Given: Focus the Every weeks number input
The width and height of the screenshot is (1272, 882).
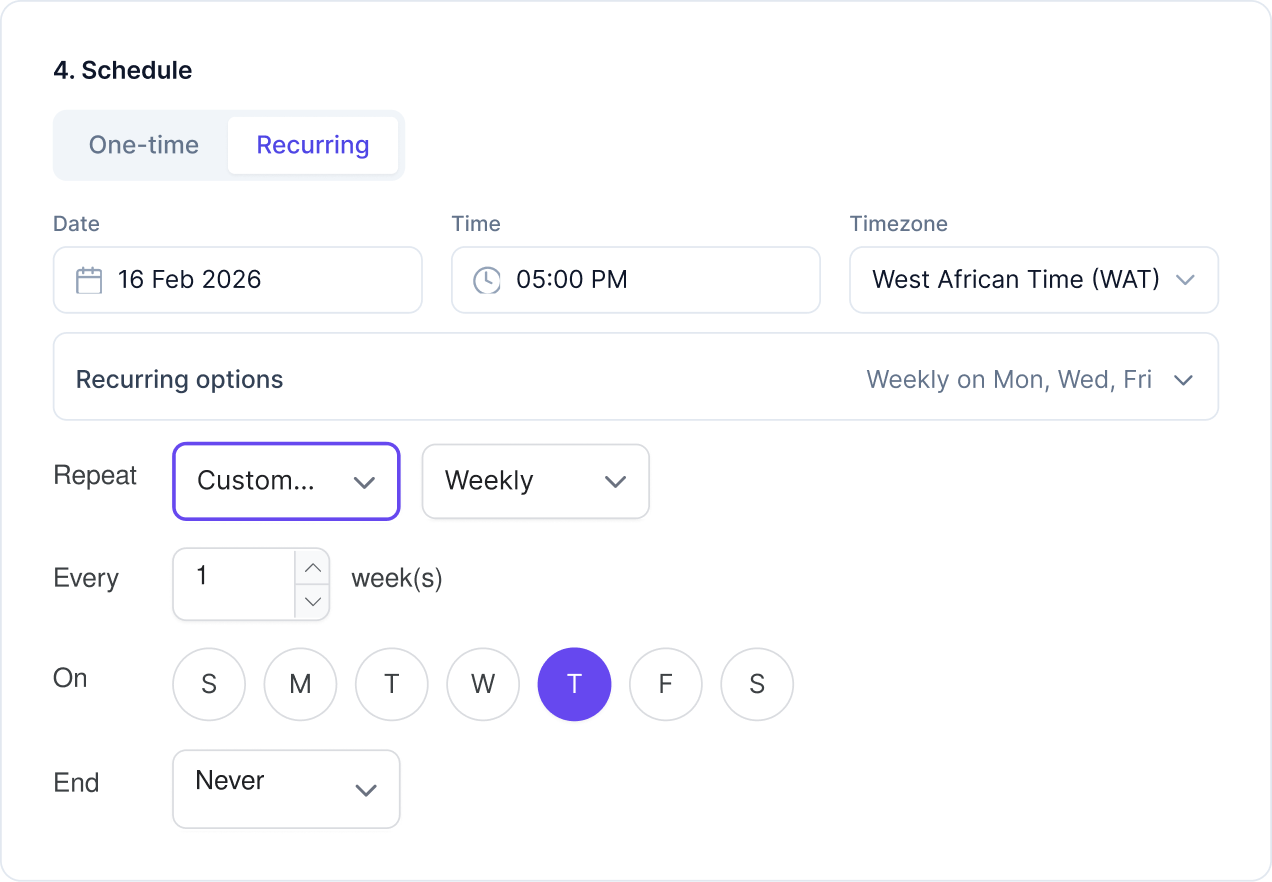Looking at the screenshot, I should click(x=235, y=584).
